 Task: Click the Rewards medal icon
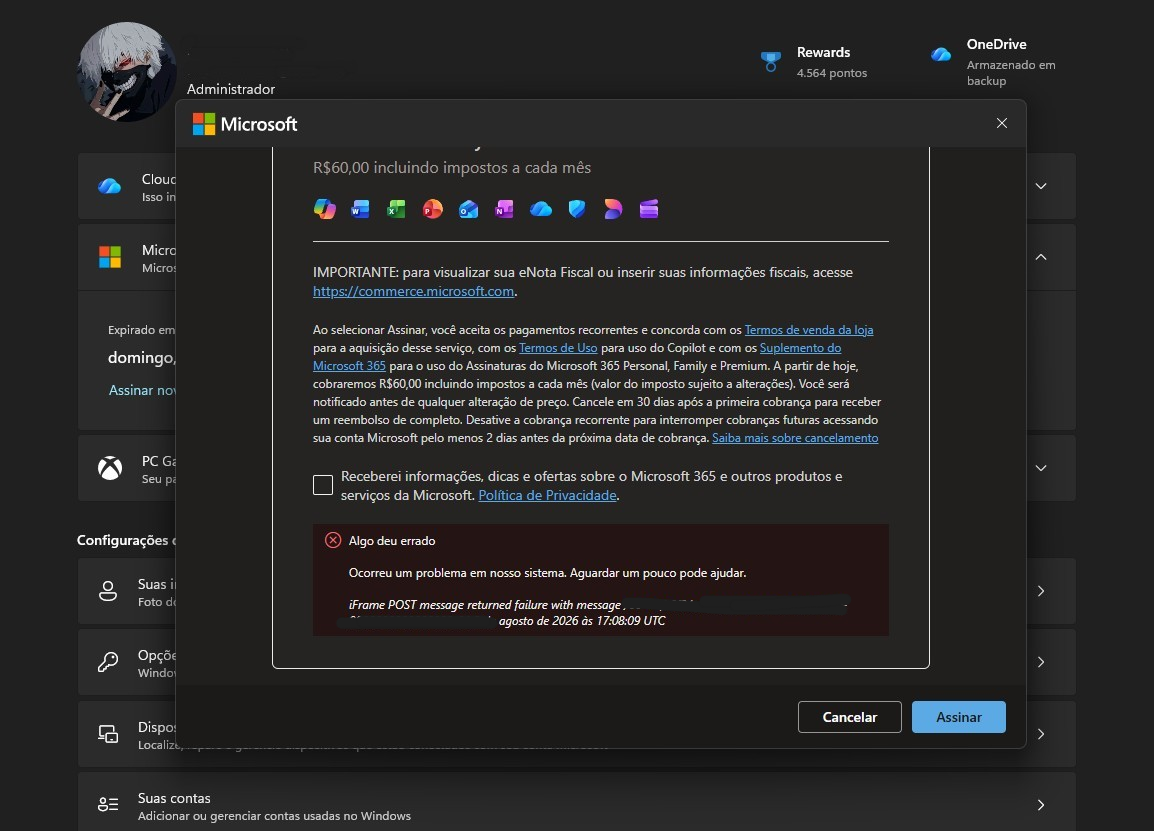[x=771, y=62]
